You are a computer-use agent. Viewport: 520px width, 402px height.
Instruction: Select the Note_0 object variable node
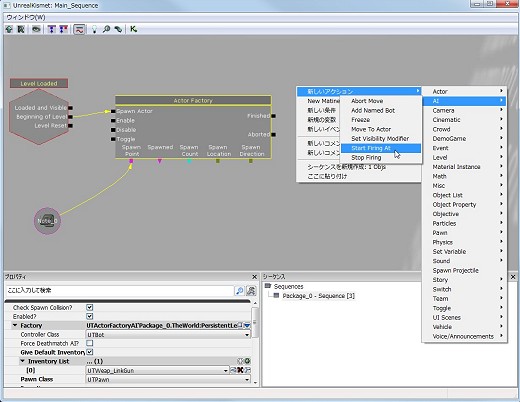47,221
